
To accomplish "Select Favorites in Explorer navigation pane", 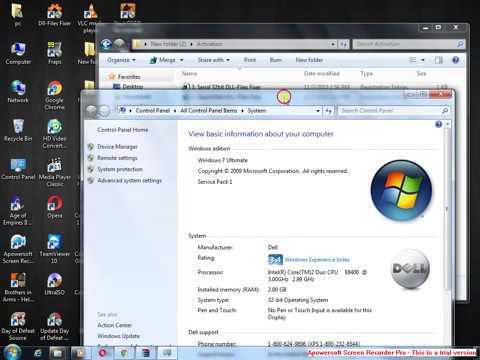I will click(x=125, y=77).
